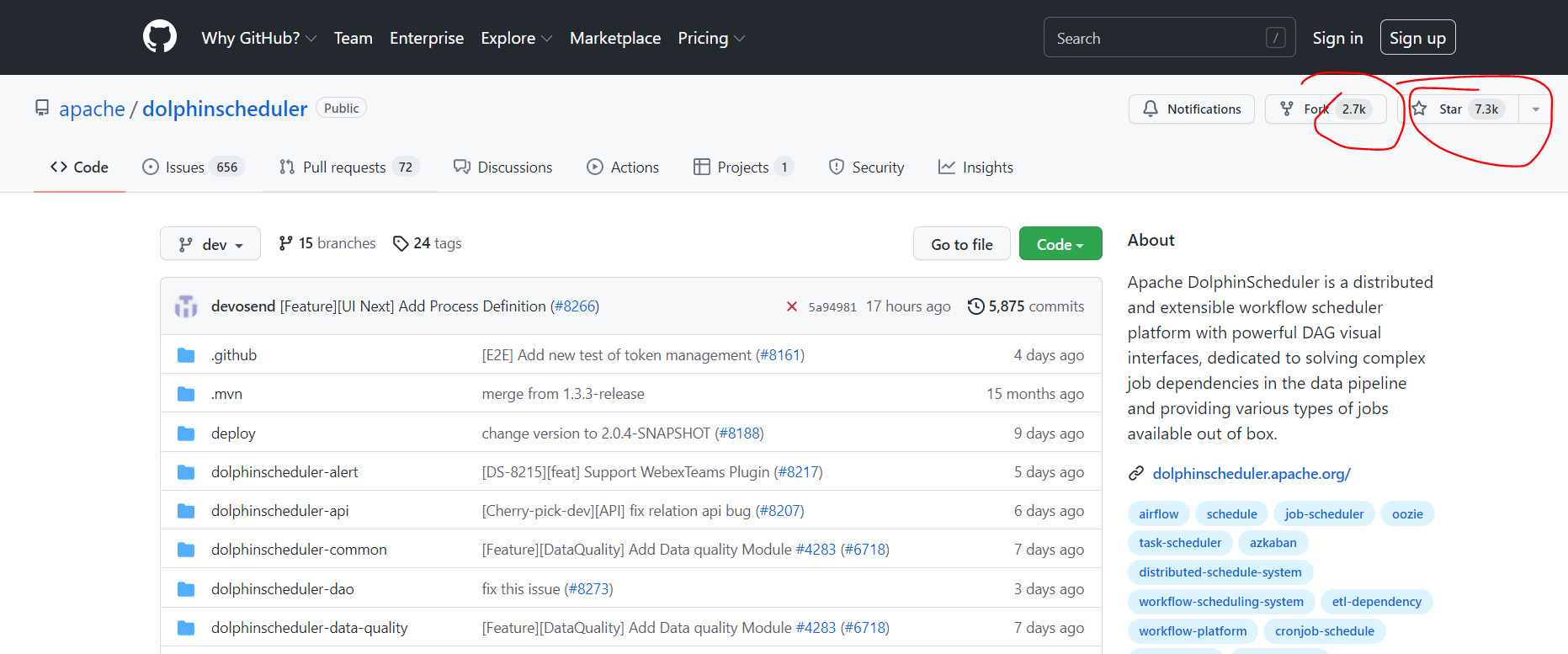Viewport: 1568px width, 654px height.
Task: Open pull request #8266 link
Action: 575,306
